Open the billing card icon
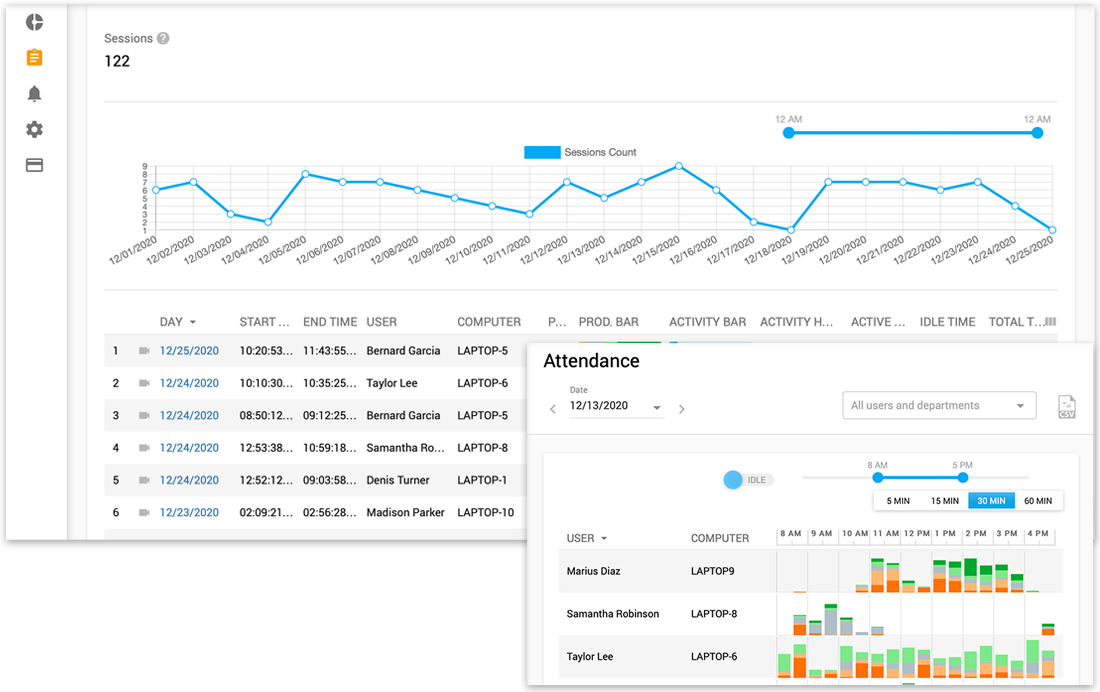 click(x=34, y=165)
